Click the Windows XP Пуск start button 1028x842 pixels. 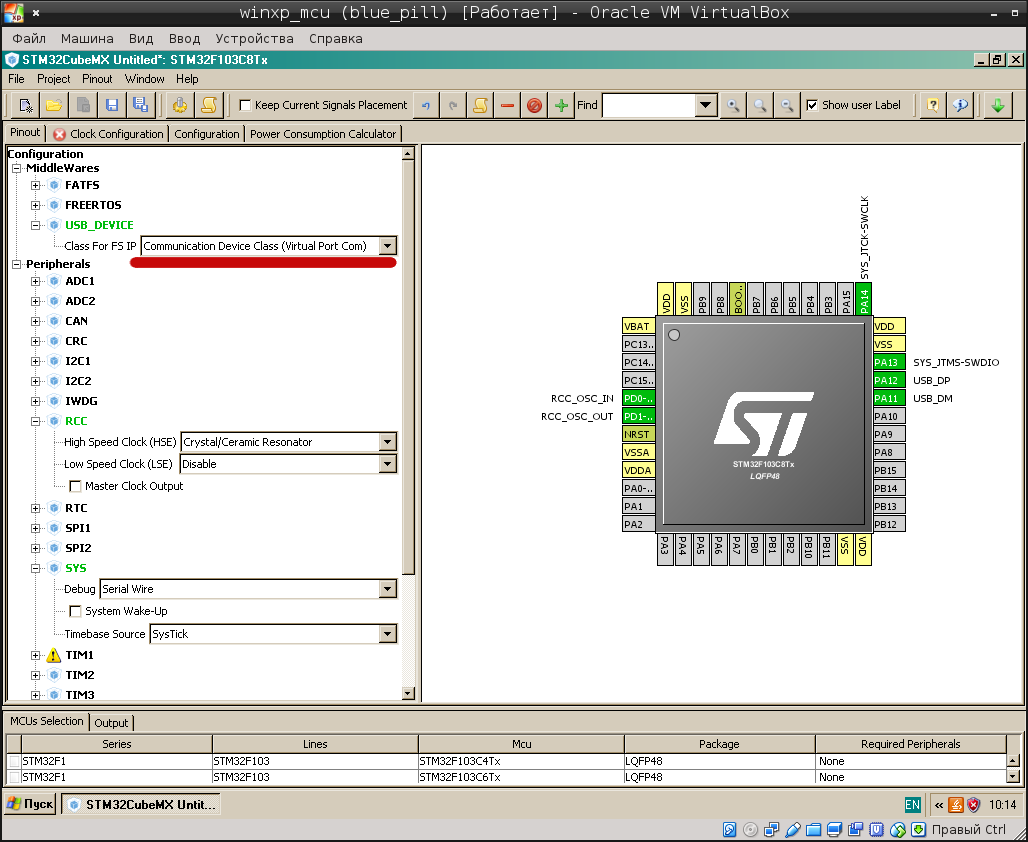coord(30,804)
